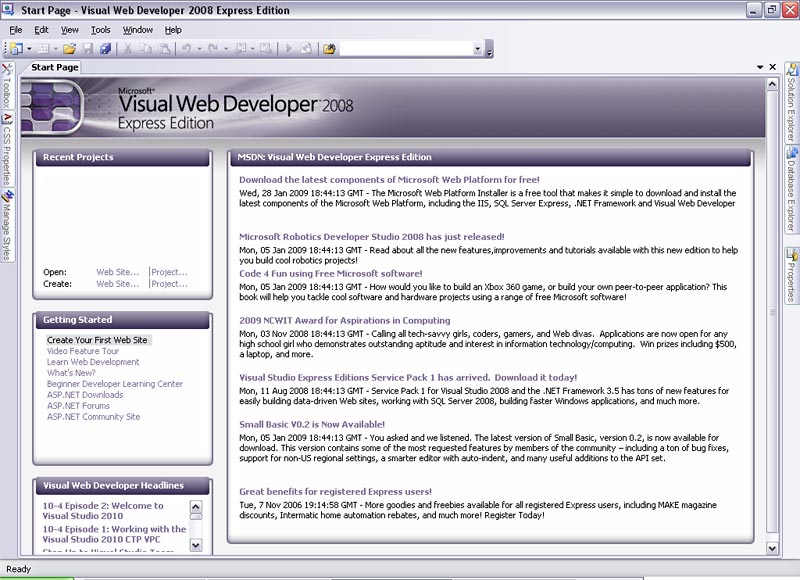Click the Save All icon
The width and height of the screenshot is (800, 580).
coord(105,48)
